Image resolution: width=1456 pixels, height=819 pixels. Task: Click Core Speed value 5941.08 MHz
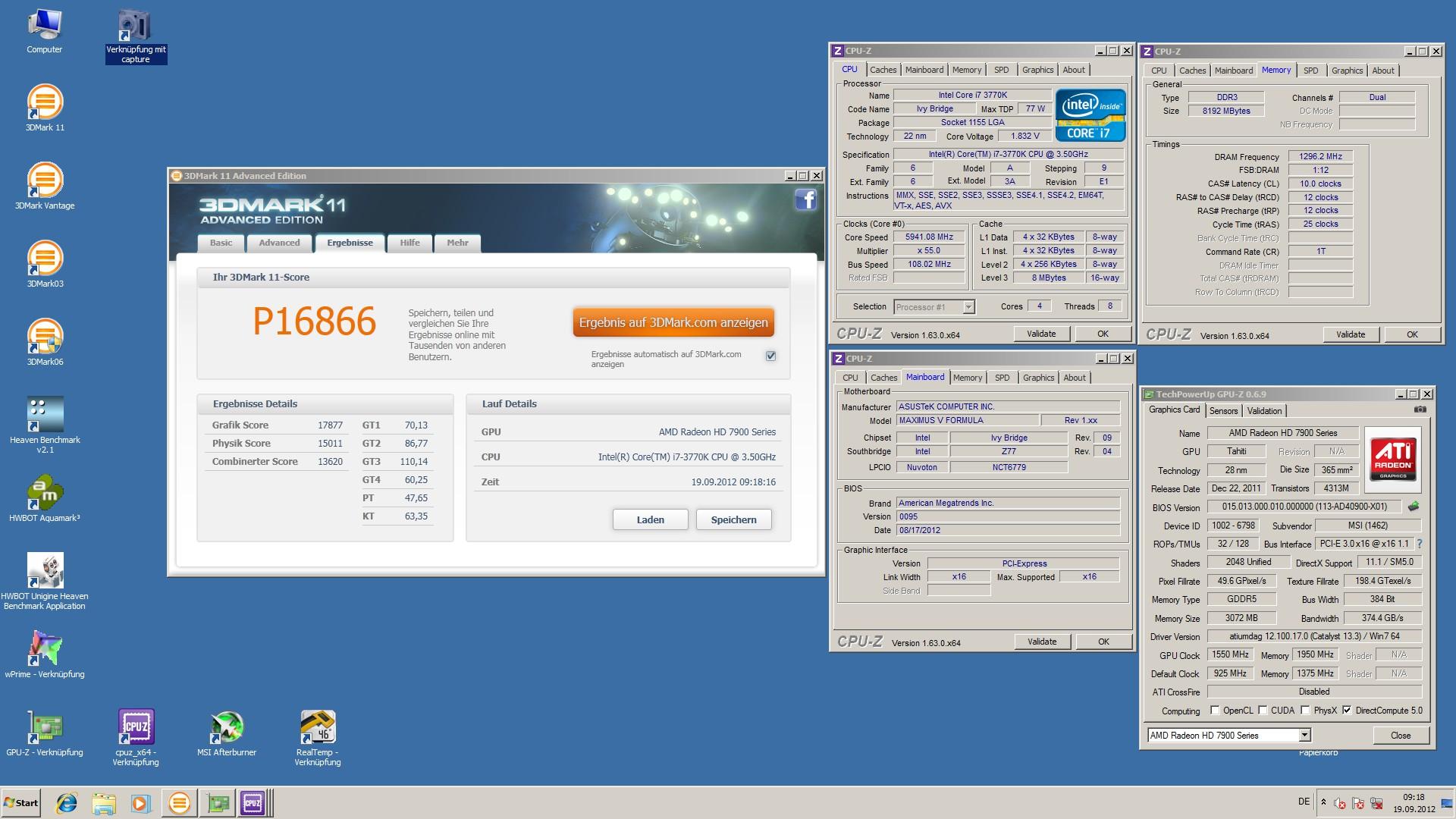(929, 237)
